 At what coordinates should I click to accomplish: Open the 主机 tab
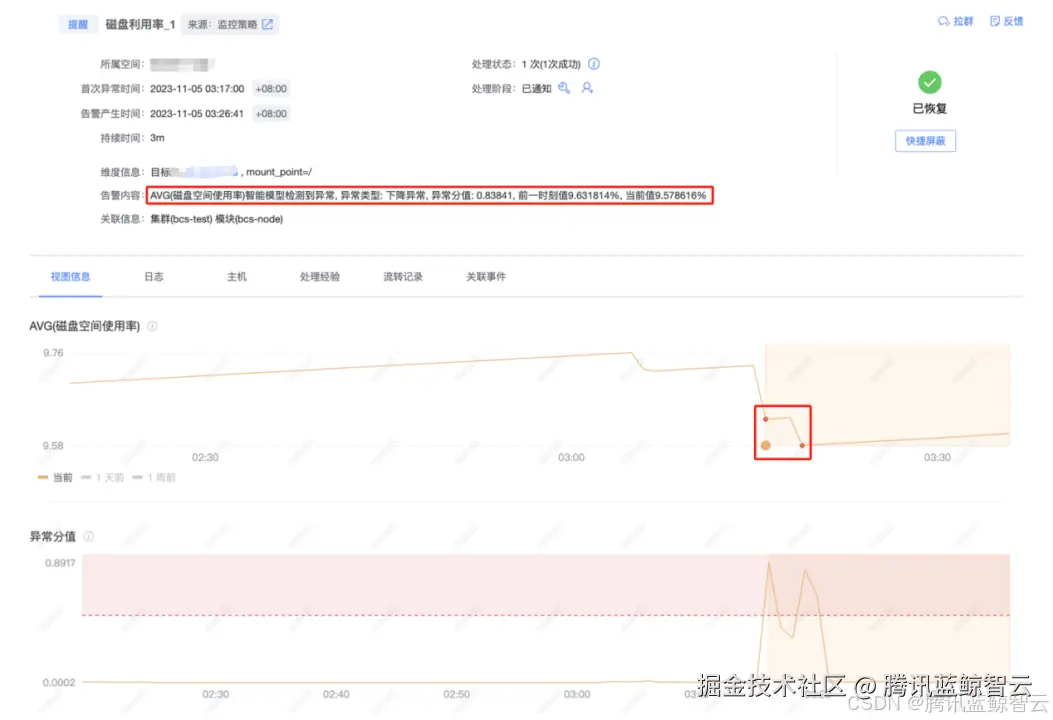coord(236,277)
